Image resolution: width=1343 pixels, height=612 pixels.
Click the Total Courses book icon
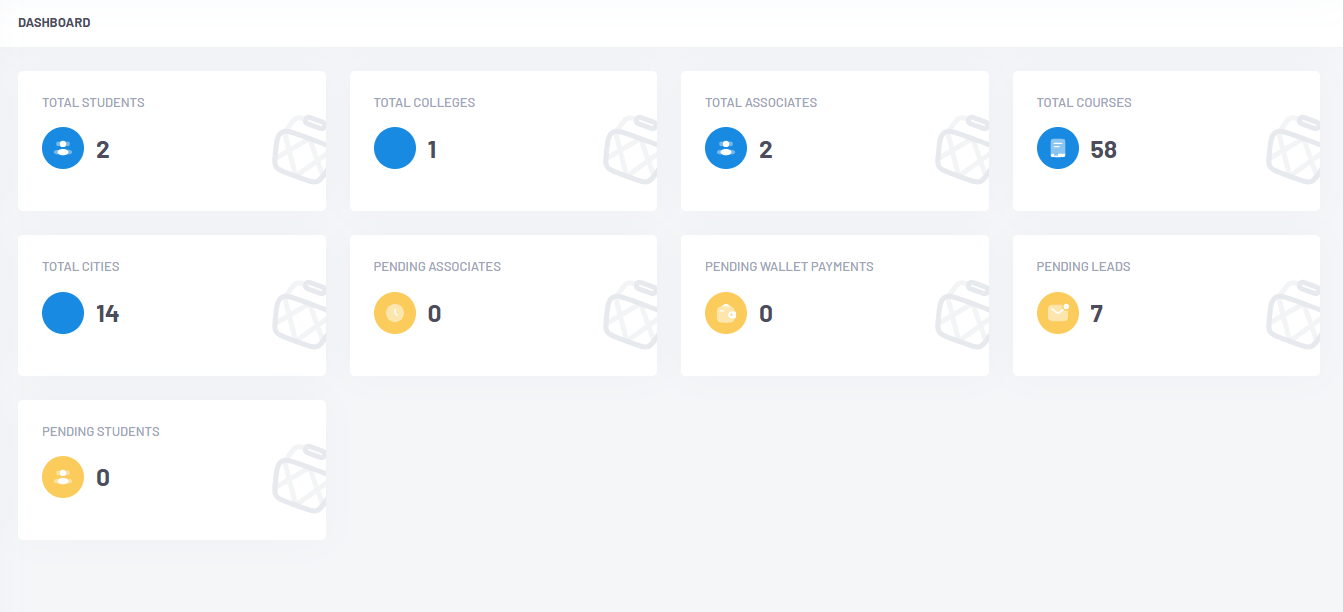(x=1058, y=148)
